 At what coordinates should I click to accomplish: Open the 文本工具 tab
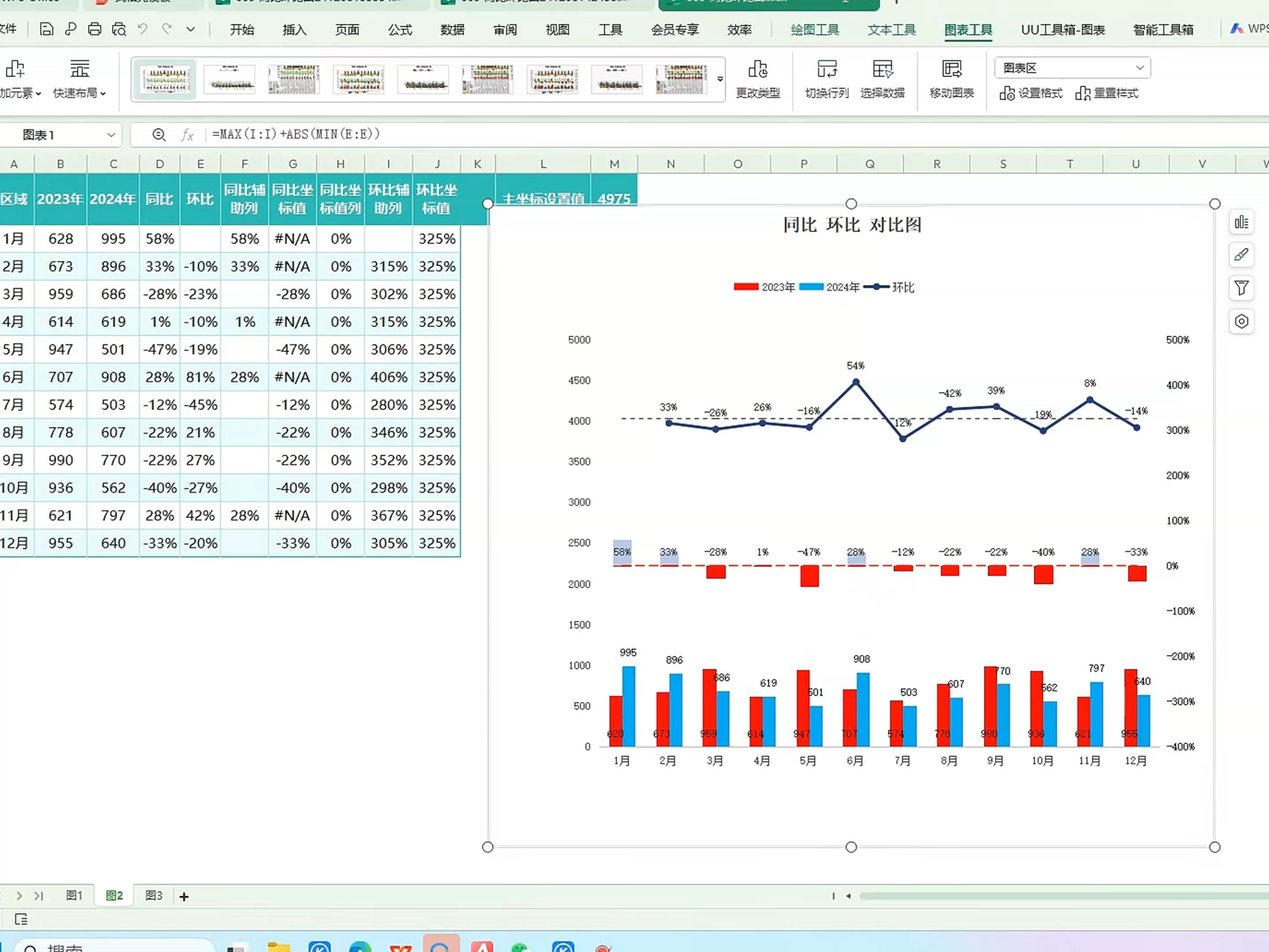pyautogui.click(x=892, y=30)
